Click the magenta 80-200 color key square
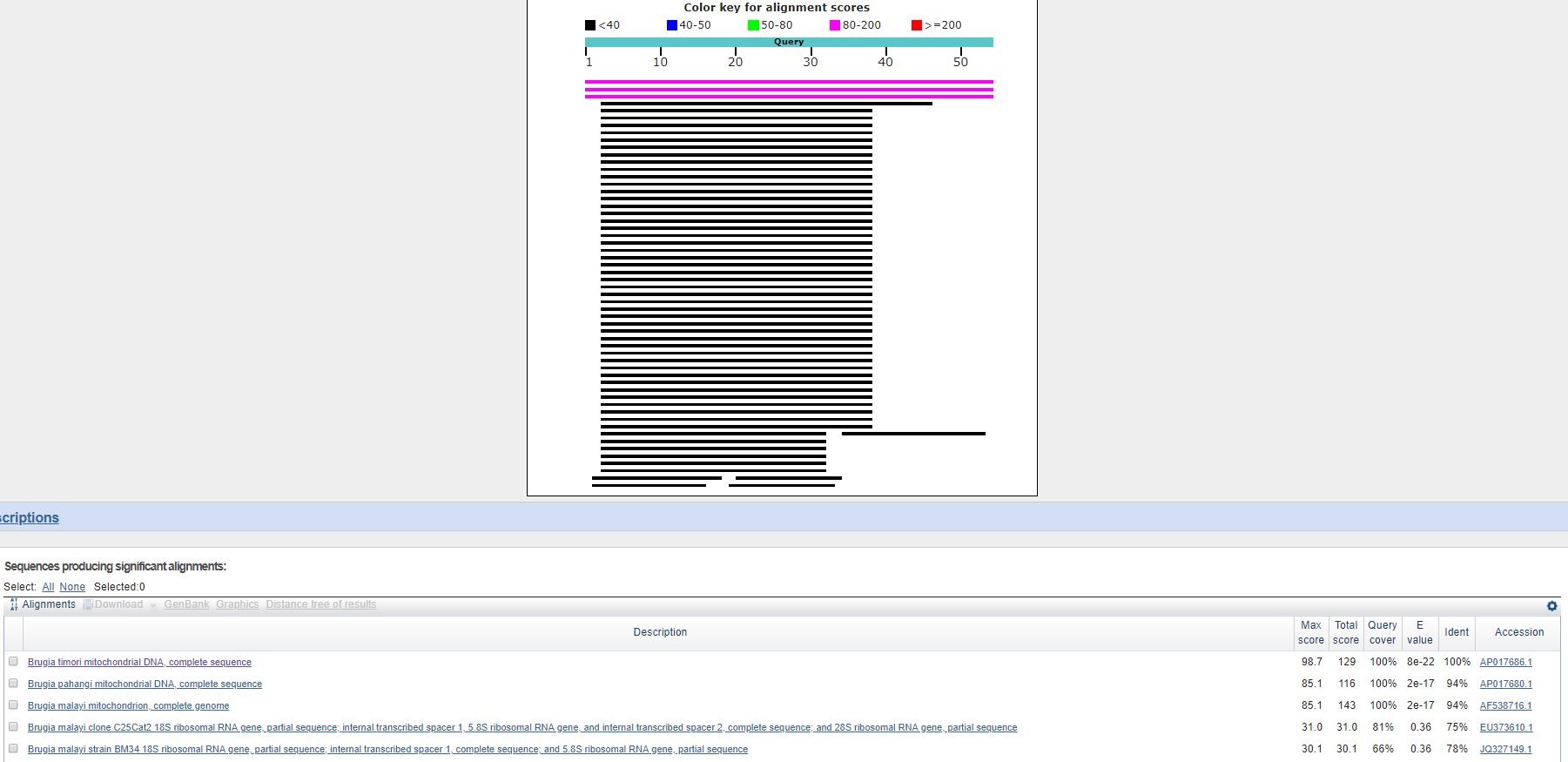 [x=835, y=25]
